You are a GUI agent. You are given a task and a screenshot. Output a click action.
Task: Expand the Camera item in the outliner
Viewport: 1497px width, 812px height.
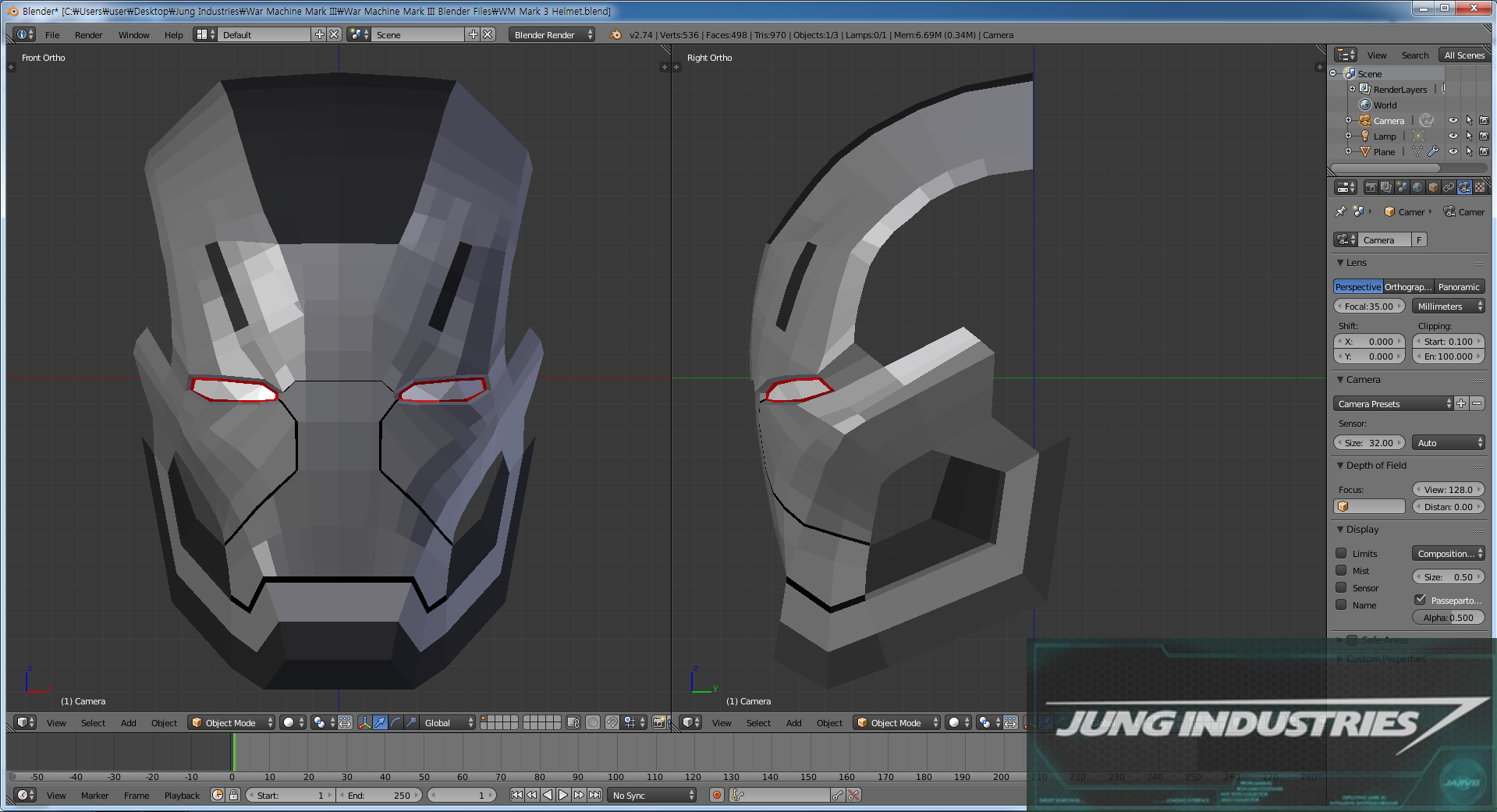point(1348,120)
